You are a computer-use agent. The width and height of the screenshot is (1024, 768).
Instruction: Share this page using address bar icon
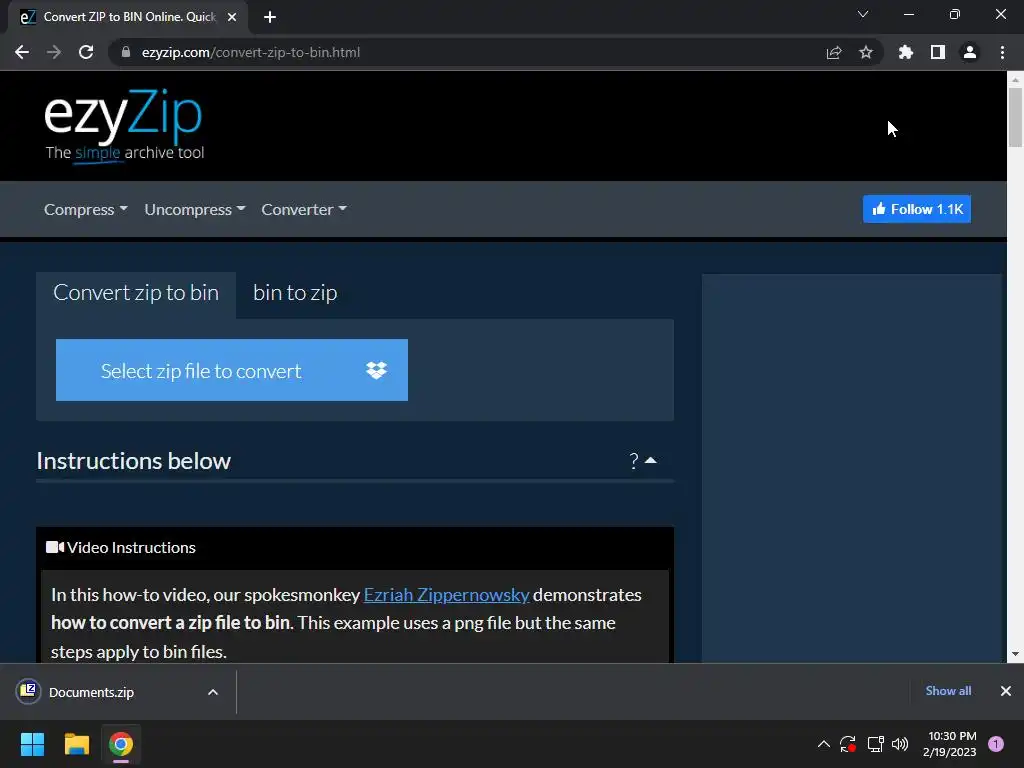834,52
